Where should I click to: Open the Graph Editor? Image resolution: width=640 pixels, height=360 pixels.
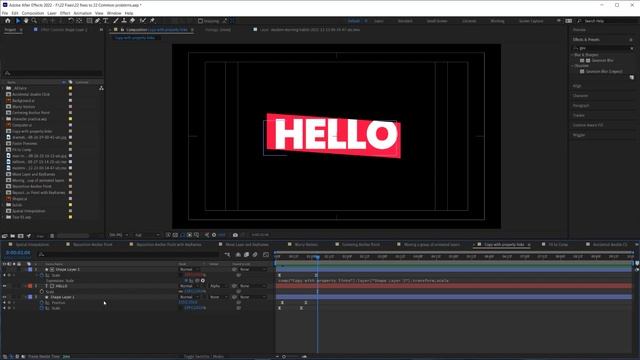pos(266,255)
